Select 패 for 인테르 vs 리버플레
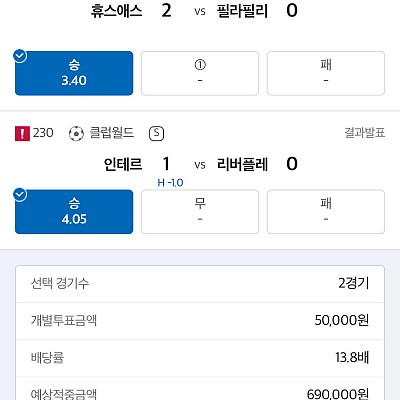Image resolution: width=400 pixels, height=400 pixels. tap(326, 212)
